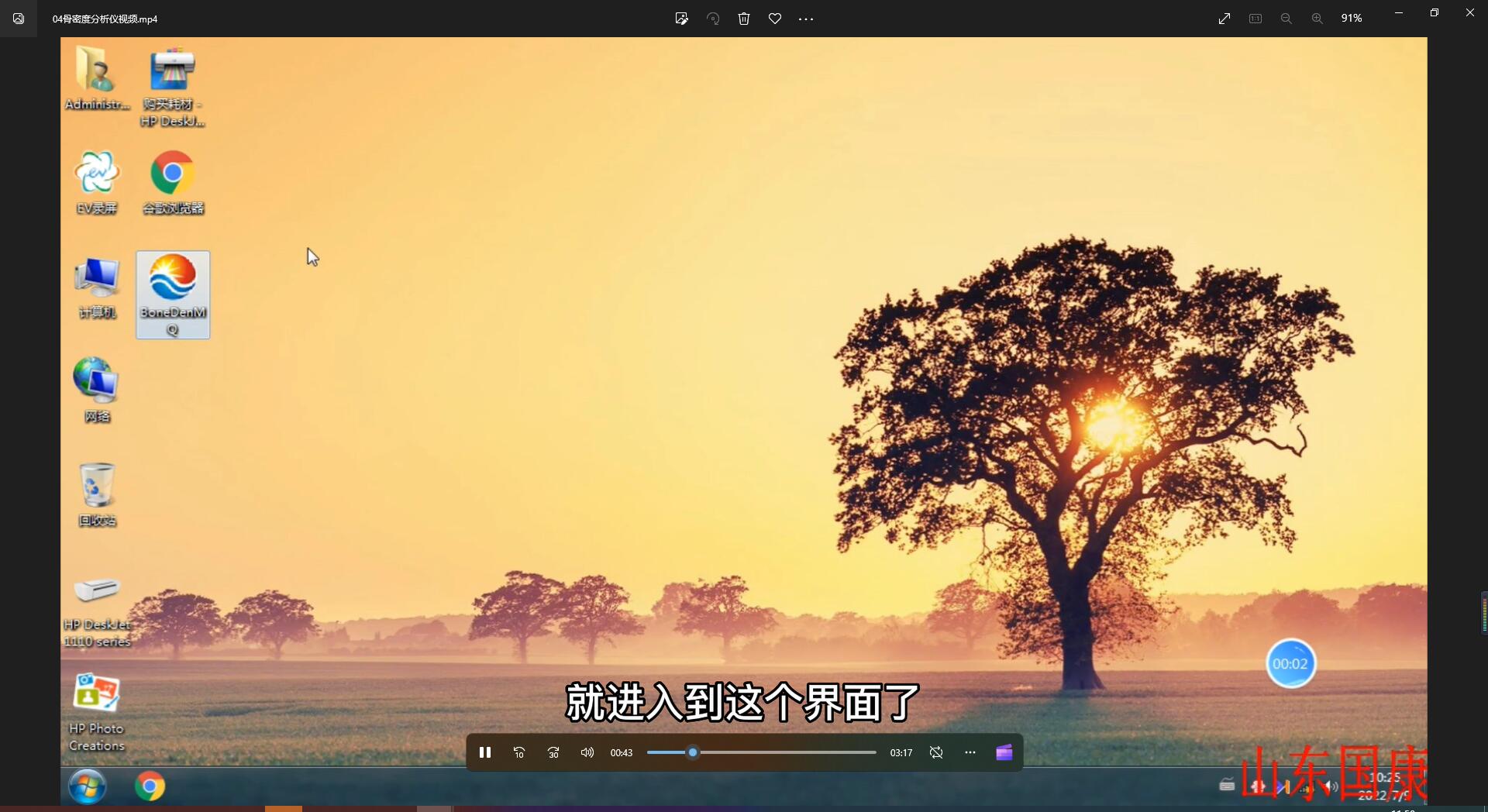Open the Windows Start orb
The image size is (1488, 812).
pyautogui.click(x=87, y=786)
